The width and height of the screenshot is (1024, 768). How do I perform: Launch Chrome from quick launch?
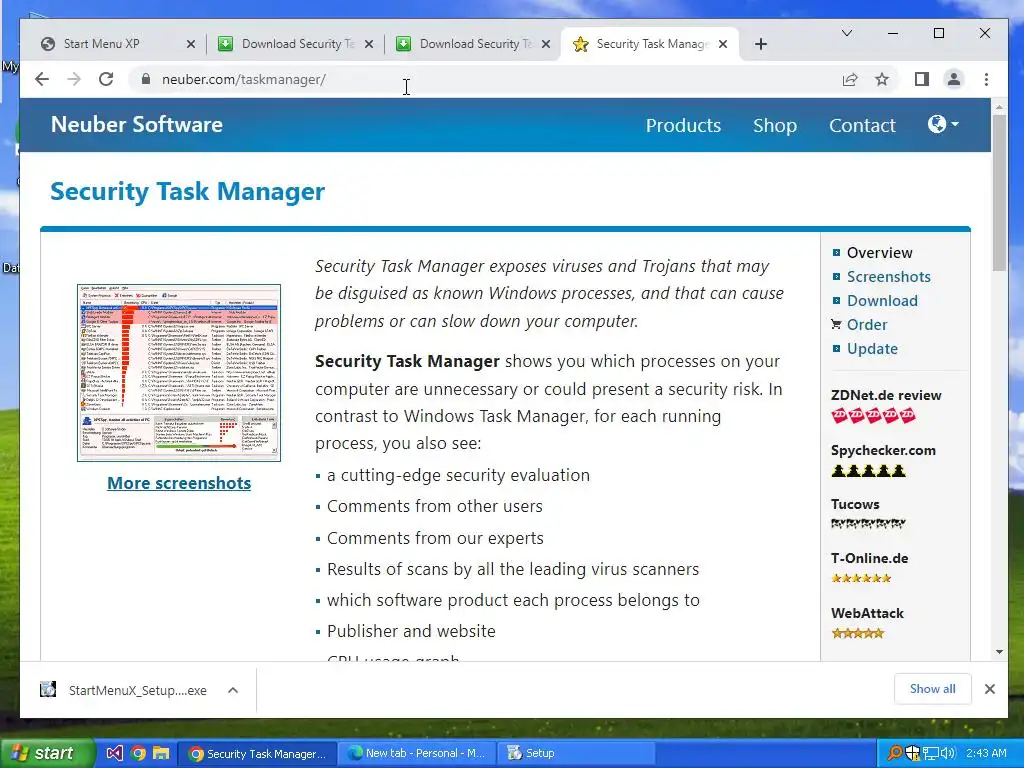(138, 754)
